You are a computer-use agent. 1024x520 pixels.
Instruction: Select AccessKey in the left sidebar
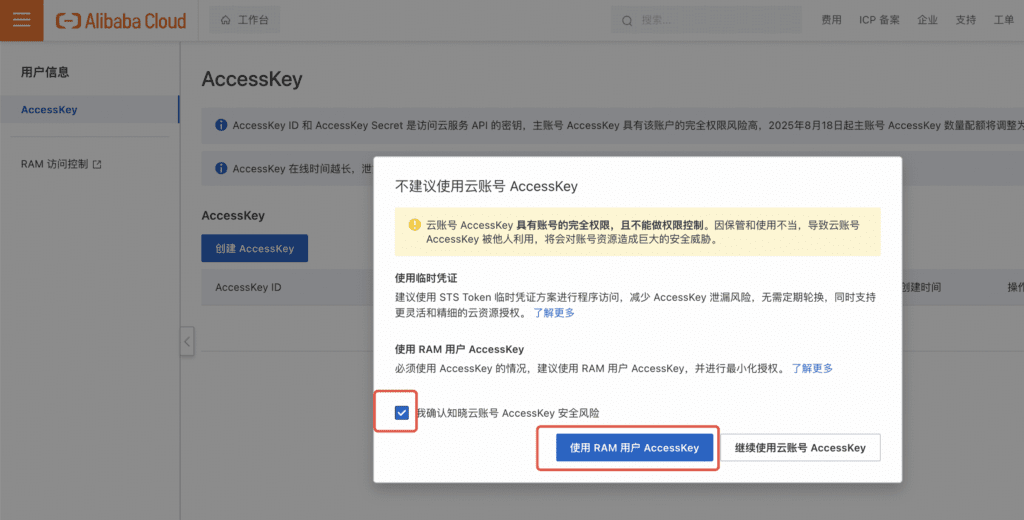[49, 110]
